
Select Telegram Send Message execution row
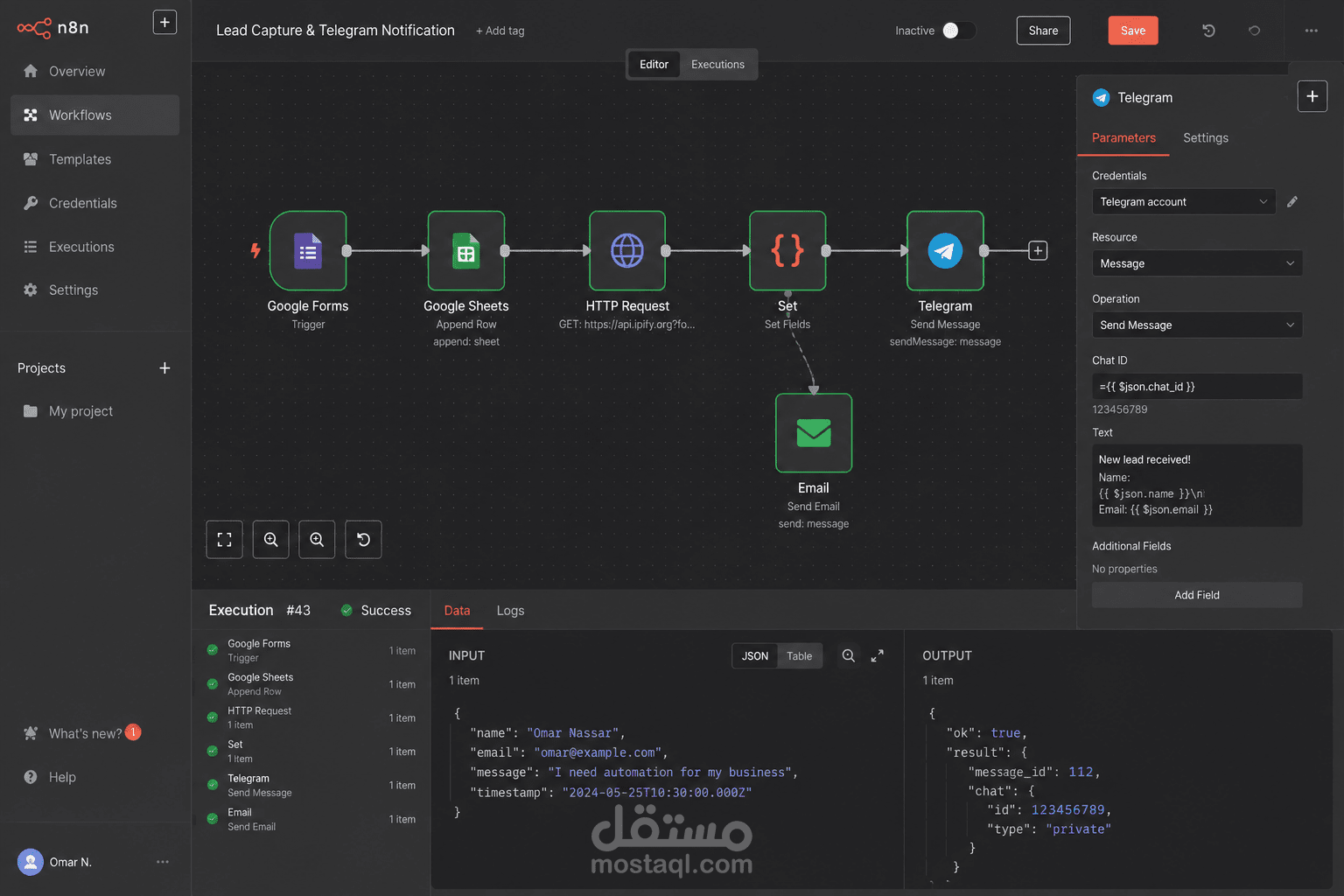(311, 785)
